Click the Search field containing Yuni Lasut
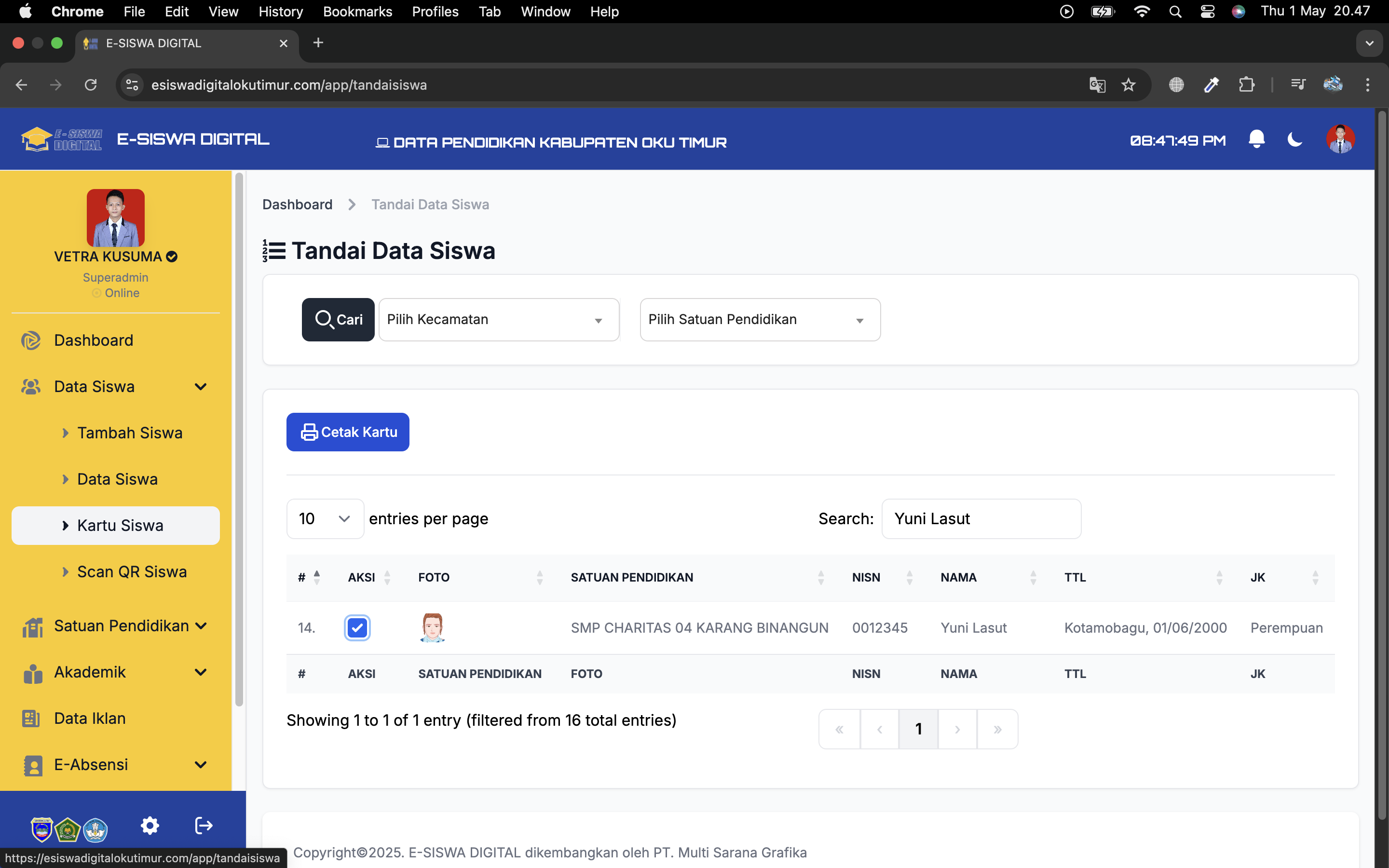The width and height of the screenshot is (1389, 868). (981, 519)
